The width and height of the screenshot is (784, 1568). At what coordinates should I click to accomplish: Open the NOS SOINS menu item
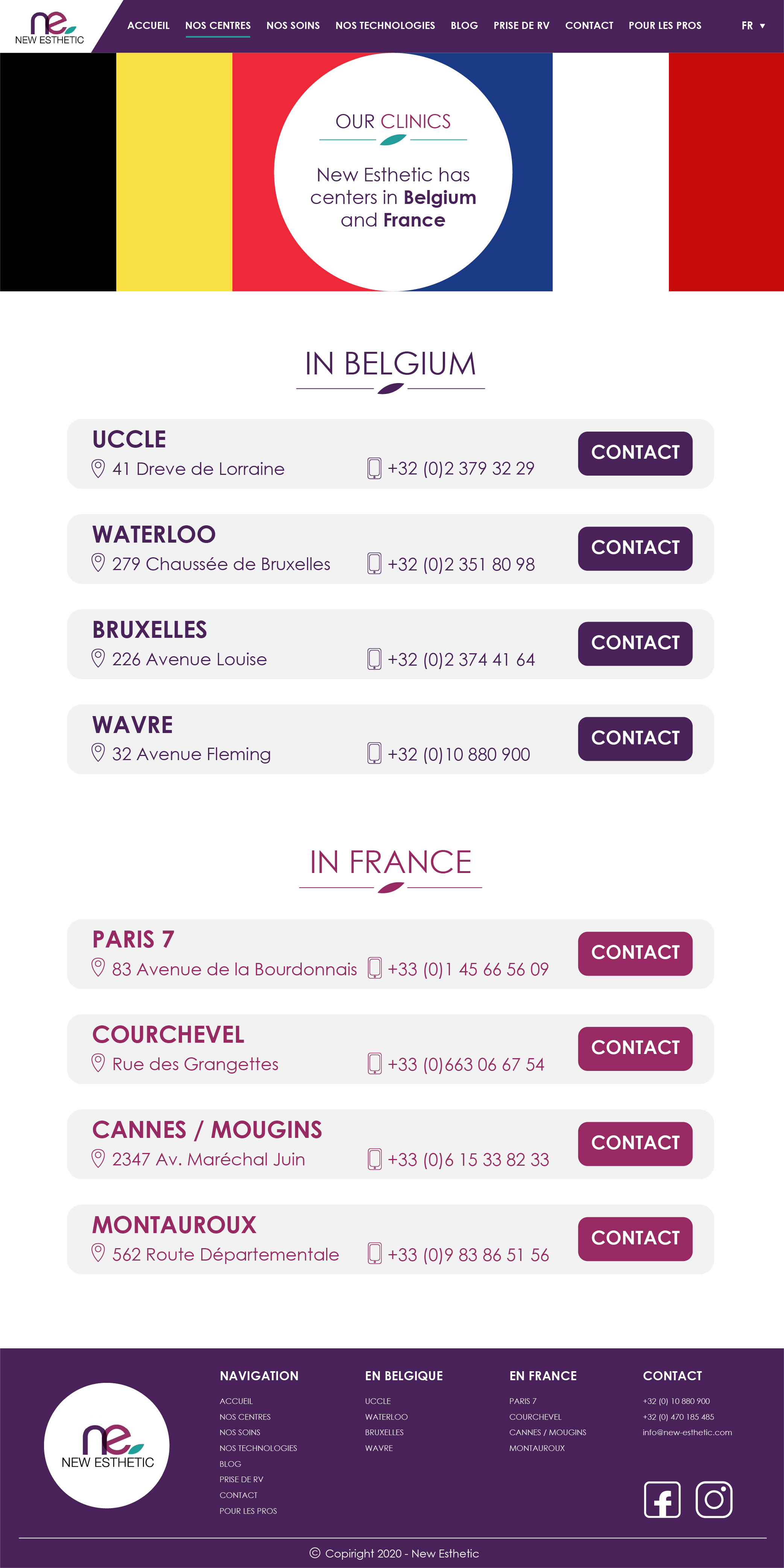pos(293,26)
